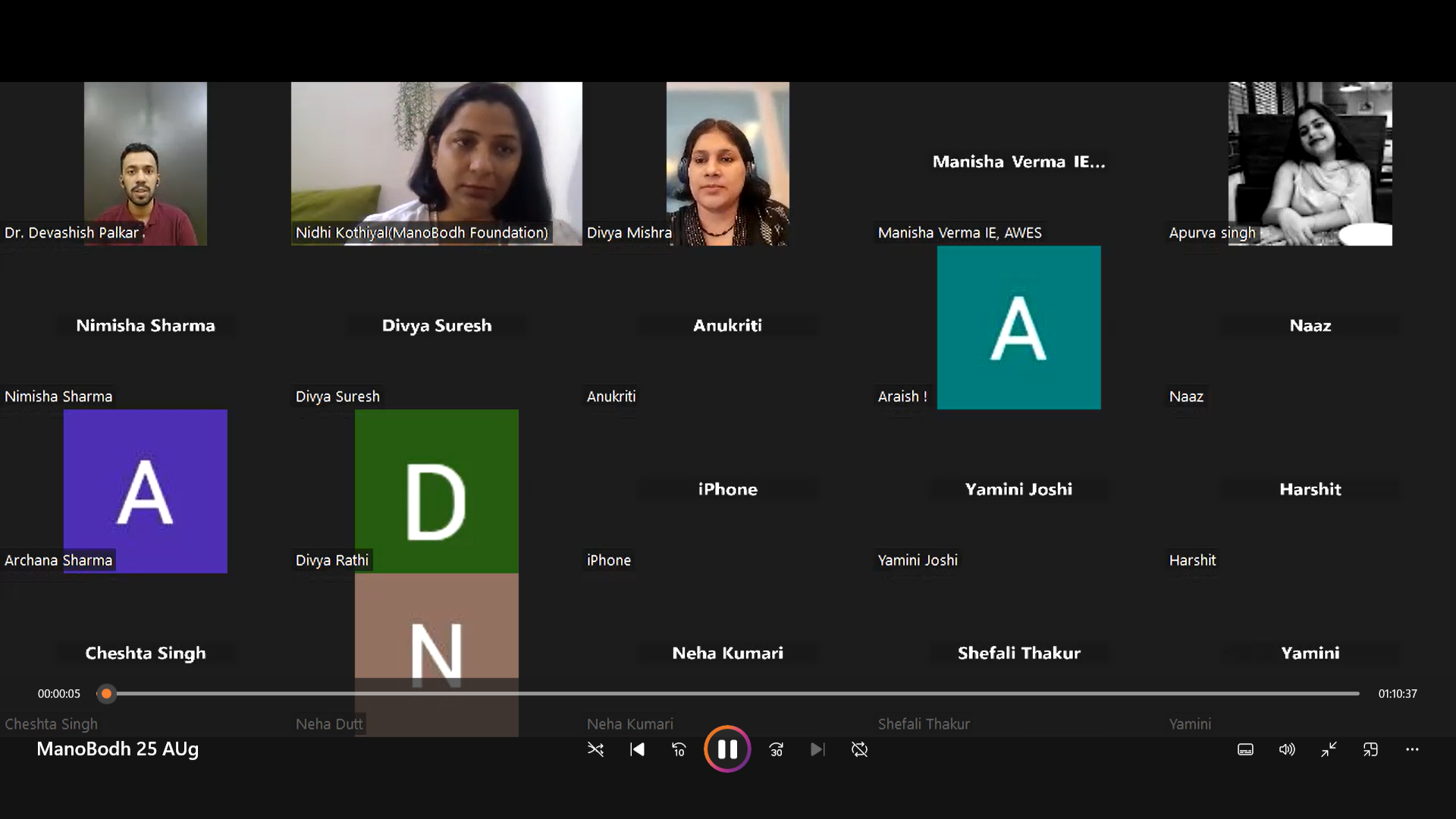Toggle shuffle playback
1456x819 pixels.
click(595, 749)
